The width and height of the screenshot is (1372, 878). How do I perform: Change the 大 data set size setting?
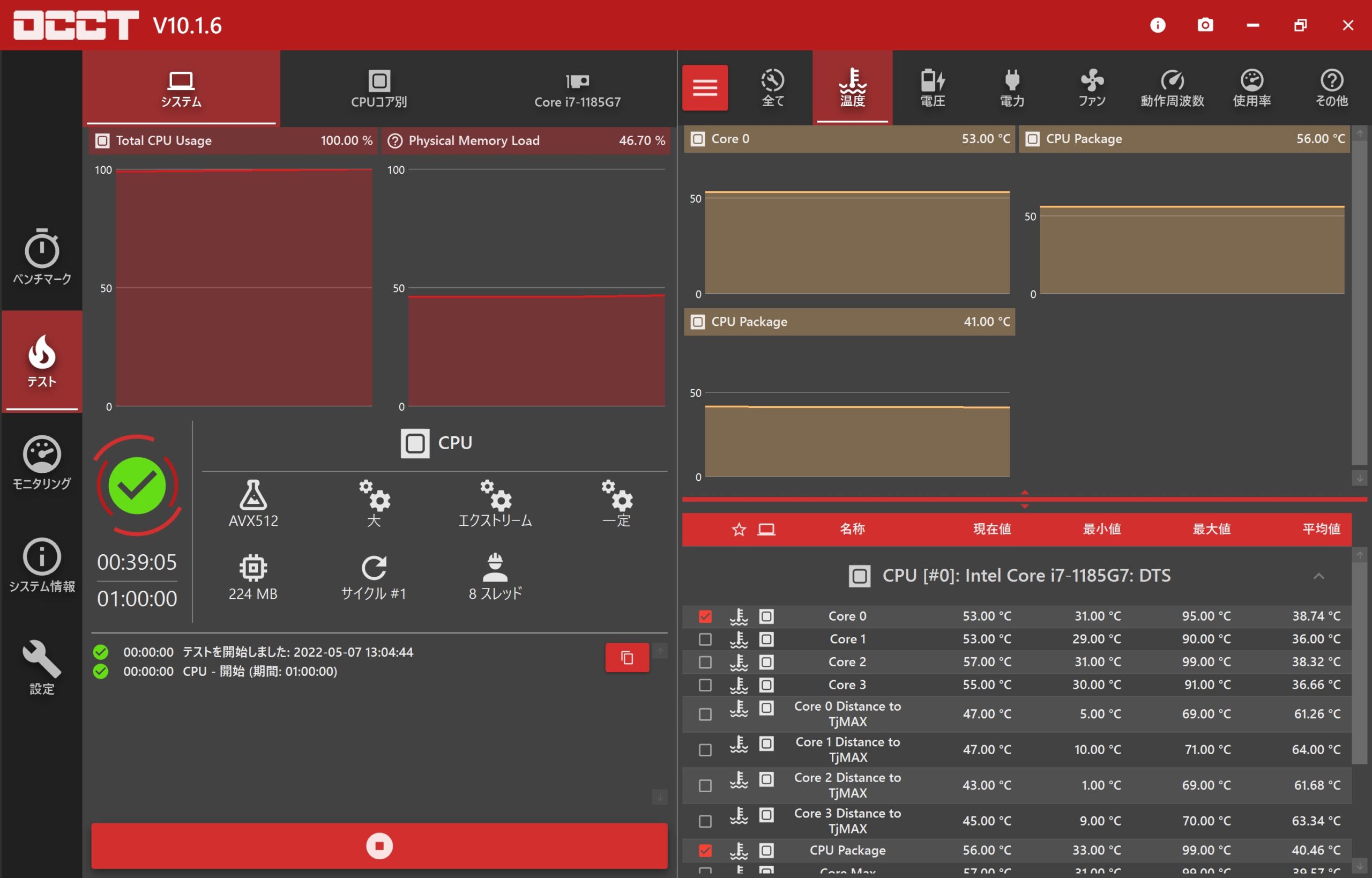(x=374, y=503)
